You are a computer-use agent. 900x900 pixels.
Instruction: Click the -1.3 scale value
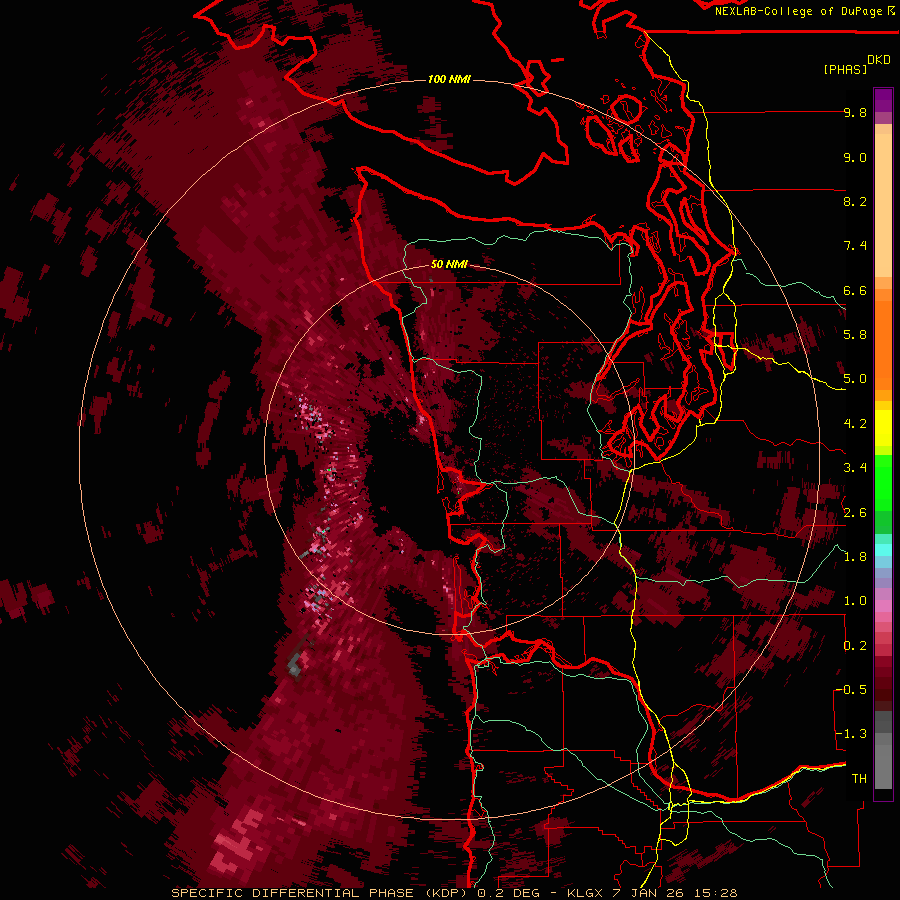852,734
